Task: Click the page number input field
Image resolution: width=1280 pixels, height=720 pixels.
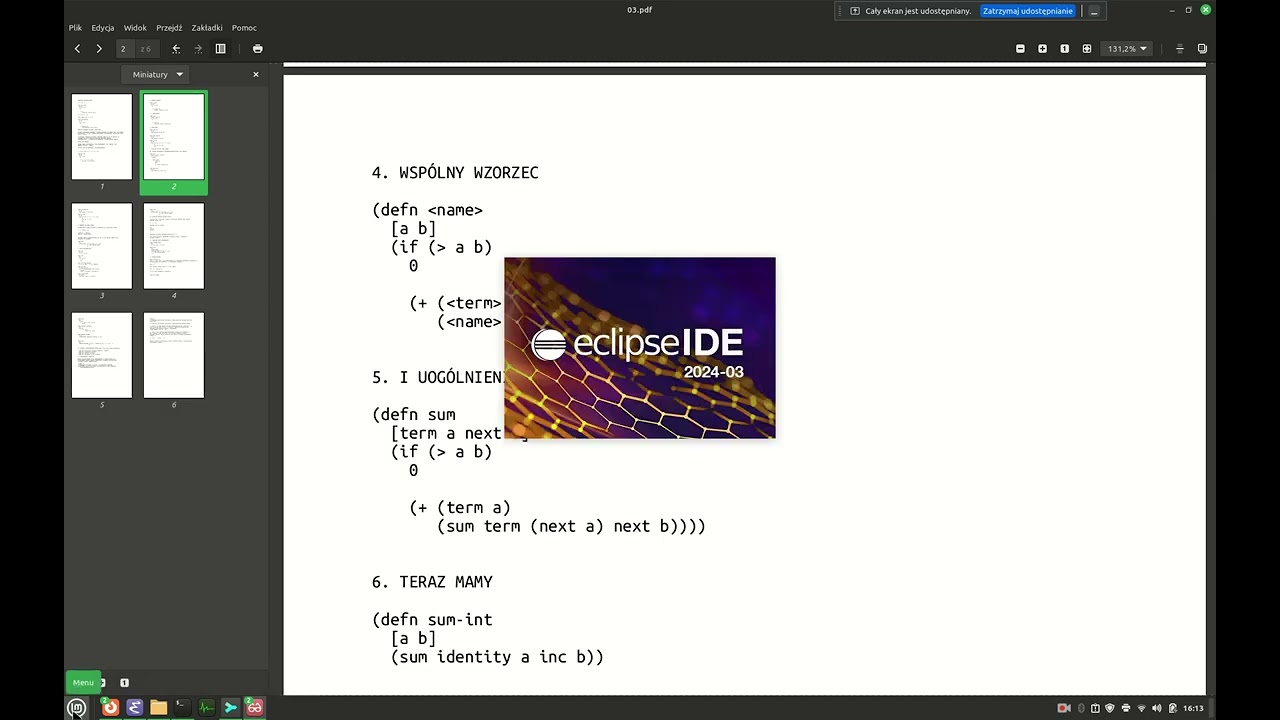Action: click(x=124, y=48)
